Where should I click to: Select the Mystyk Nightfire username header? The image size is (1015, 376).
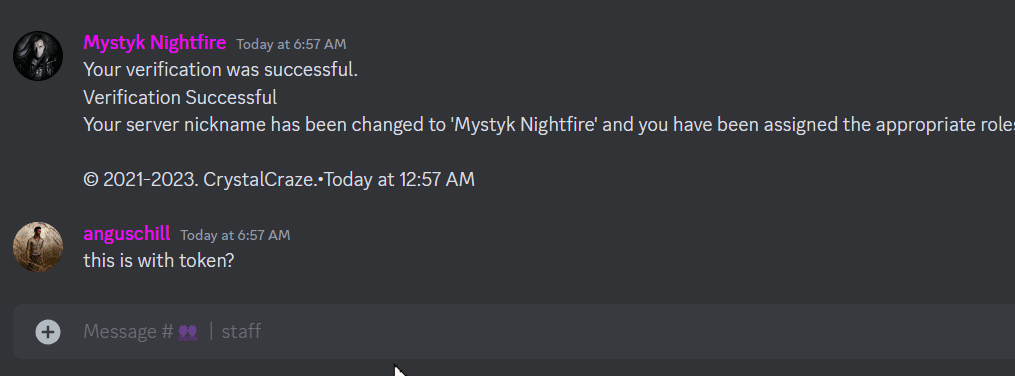pos(155,43)
